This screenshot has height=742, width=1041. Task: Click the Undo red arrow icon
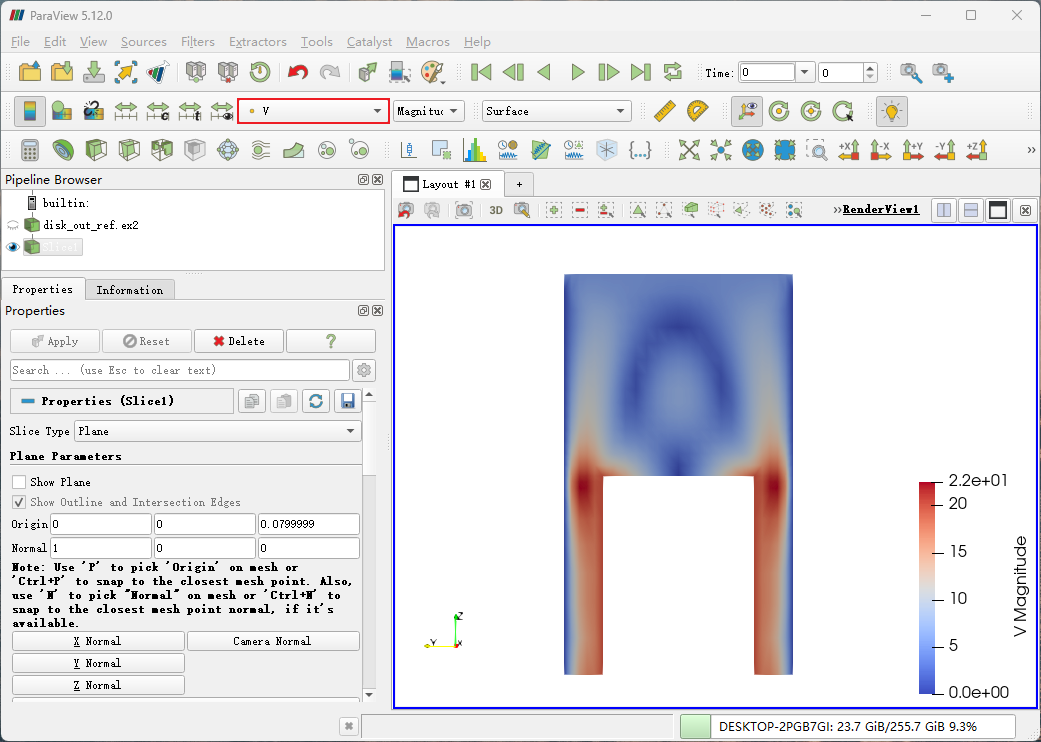point(297,72)
